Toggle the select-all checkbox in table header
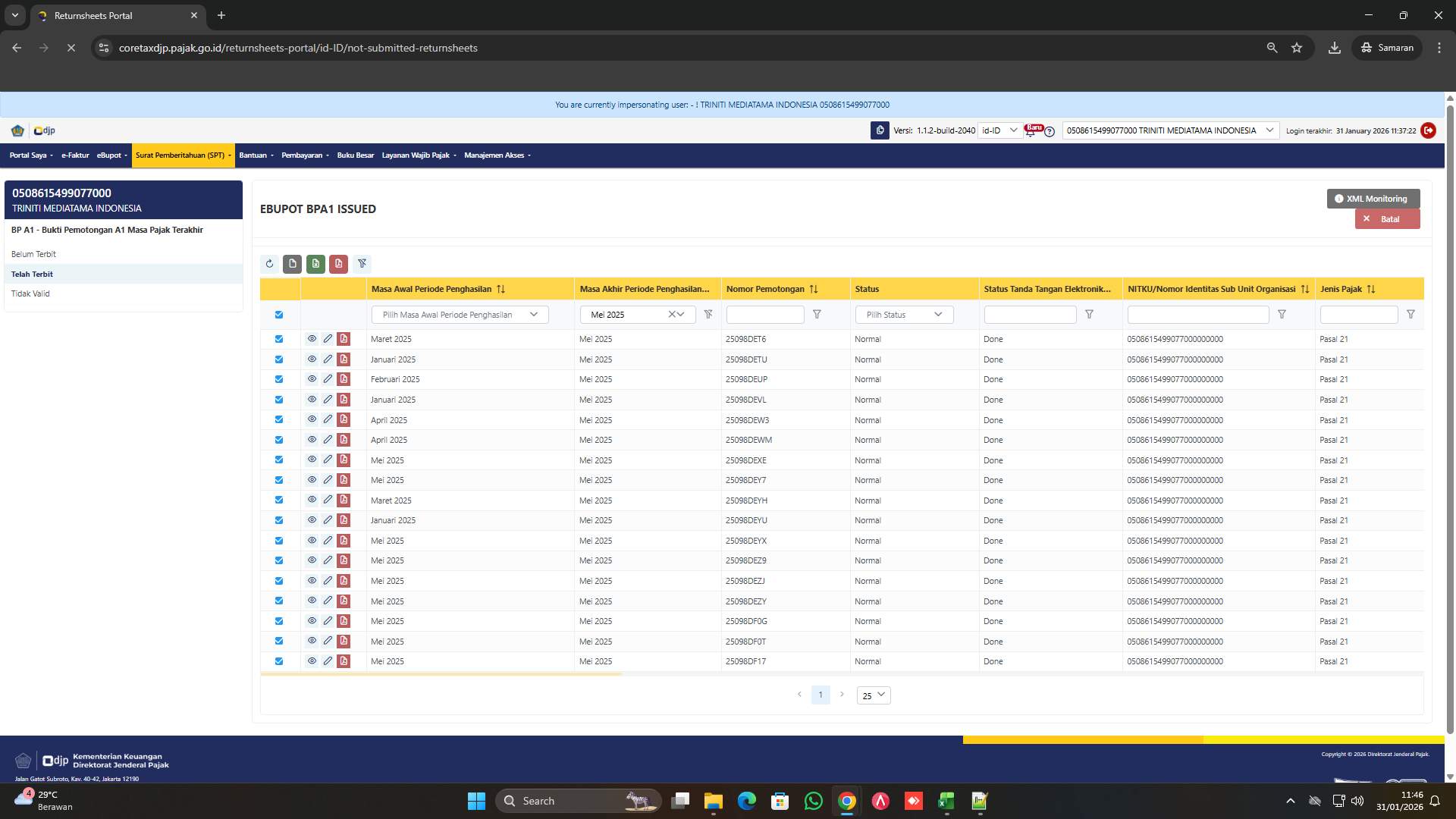Viewport: 1456px width, 819px height. tap(279, 314)
